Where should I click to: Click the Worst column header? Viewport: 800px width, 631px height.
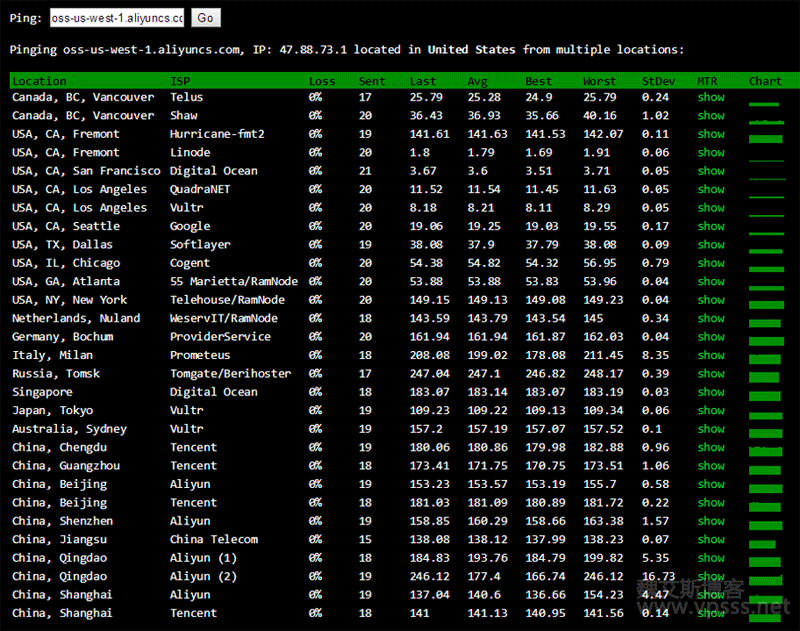pyautogui.click(x=599, y=81)
